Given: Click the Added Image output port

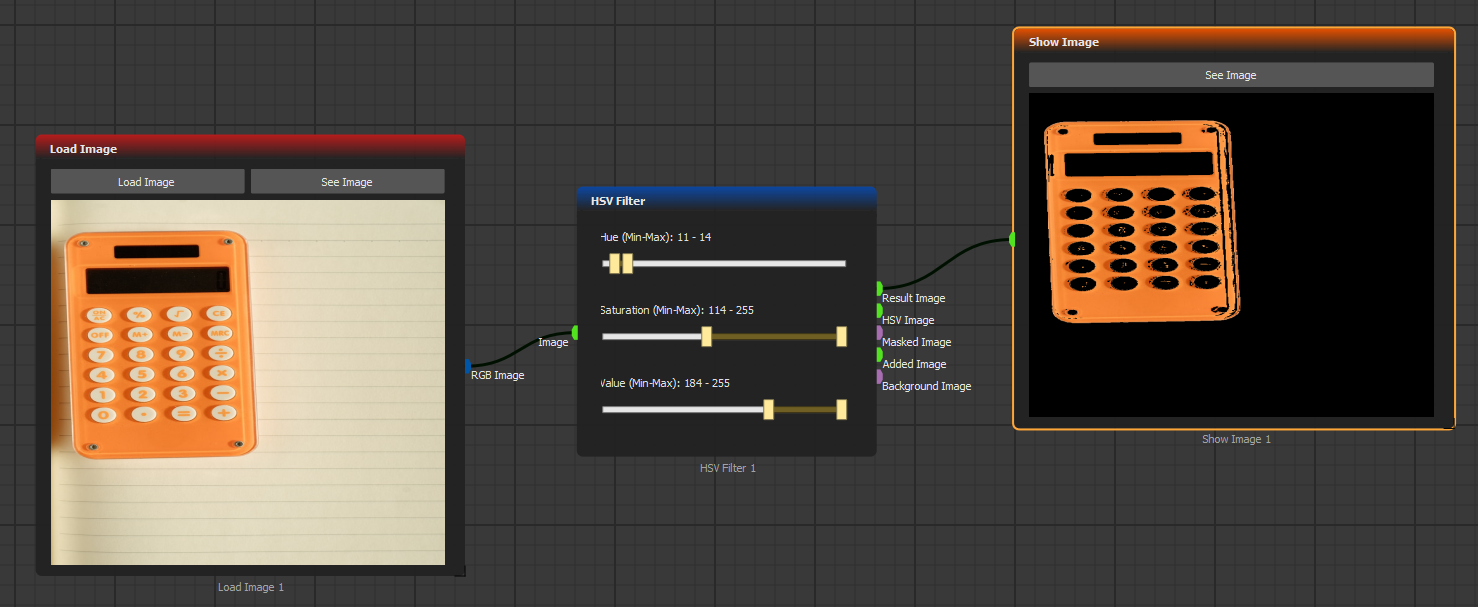Looking at the screenshot, I should (879, 355).
